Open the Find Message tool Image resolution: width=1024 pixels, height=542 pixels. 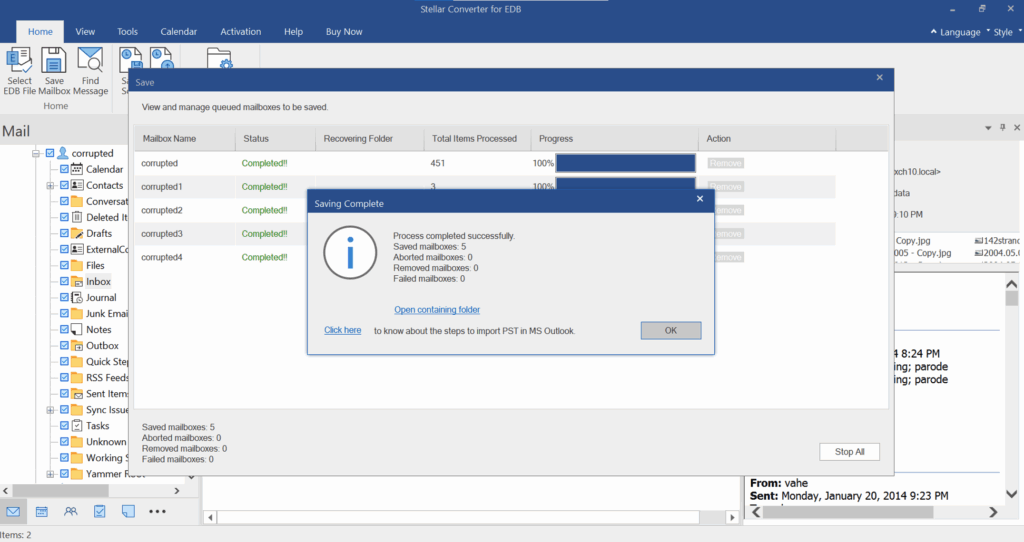(90, 60)
